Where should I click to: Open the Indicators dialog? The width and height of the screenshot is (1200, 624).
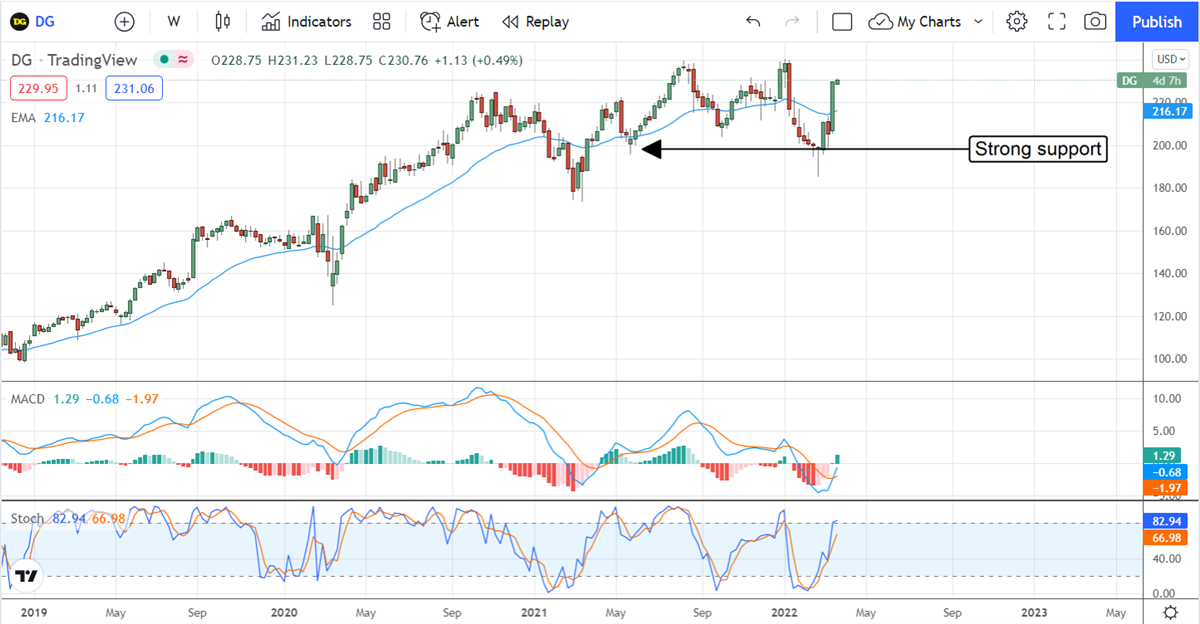click(x=307, y=21)
